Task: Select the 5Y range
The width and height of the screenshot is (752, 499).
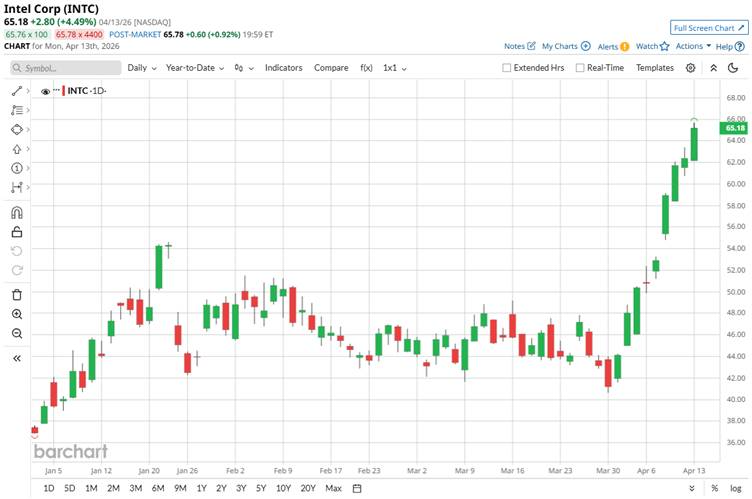Action: [260, 488]
